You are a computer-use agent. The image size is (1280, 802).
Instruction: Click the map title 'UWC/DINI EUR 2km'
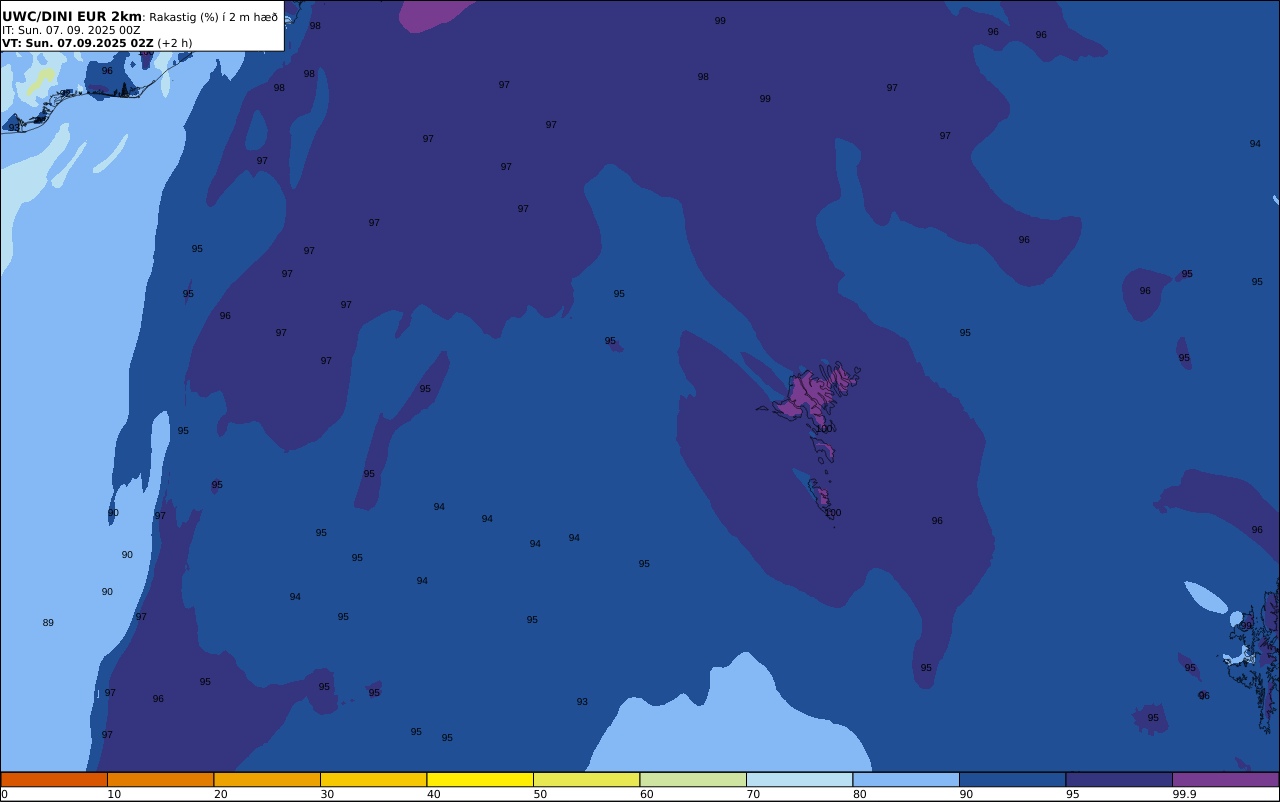click(x=72, y=16)
